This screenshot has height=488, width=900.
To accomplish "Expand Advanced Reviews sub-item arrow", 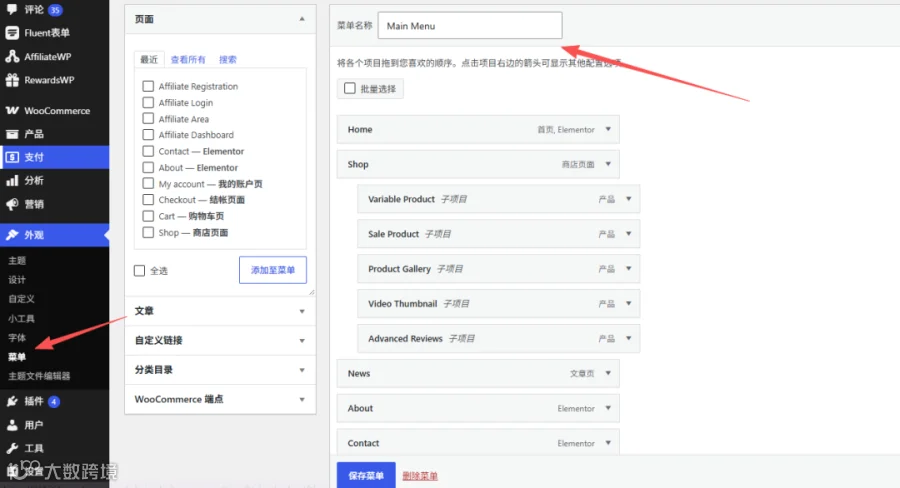I will [x=629, y=338].
